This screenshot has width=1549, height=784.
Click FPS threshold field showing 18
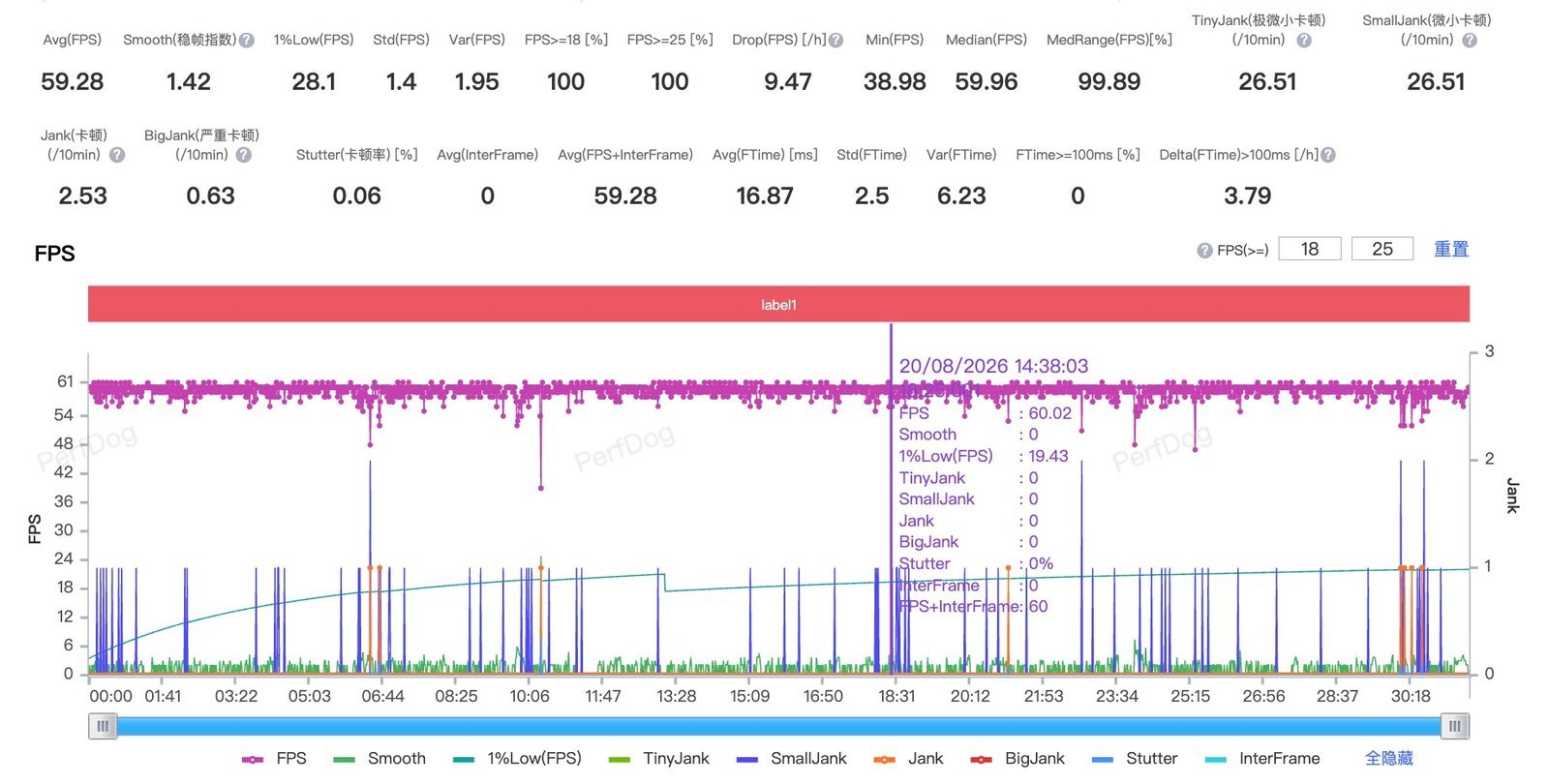pyautogui.click(x=1310, y=249)
